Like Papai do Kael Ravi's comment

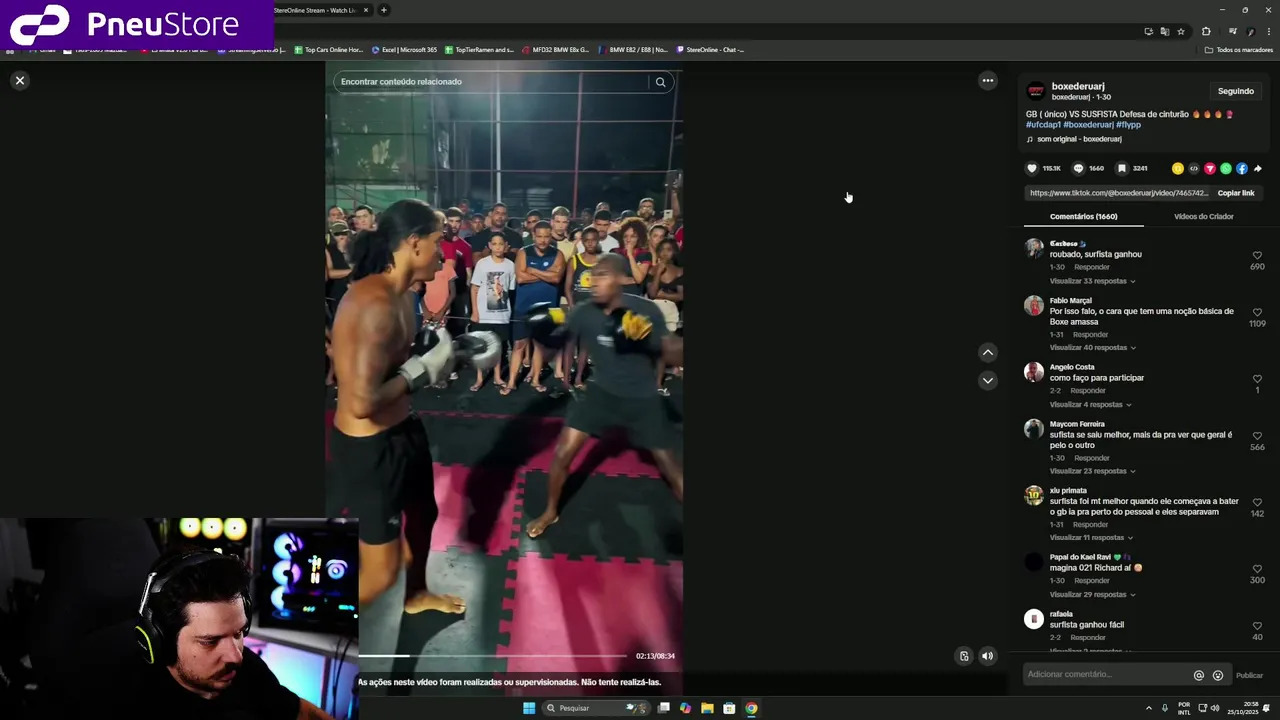[x=1257, y=569]
